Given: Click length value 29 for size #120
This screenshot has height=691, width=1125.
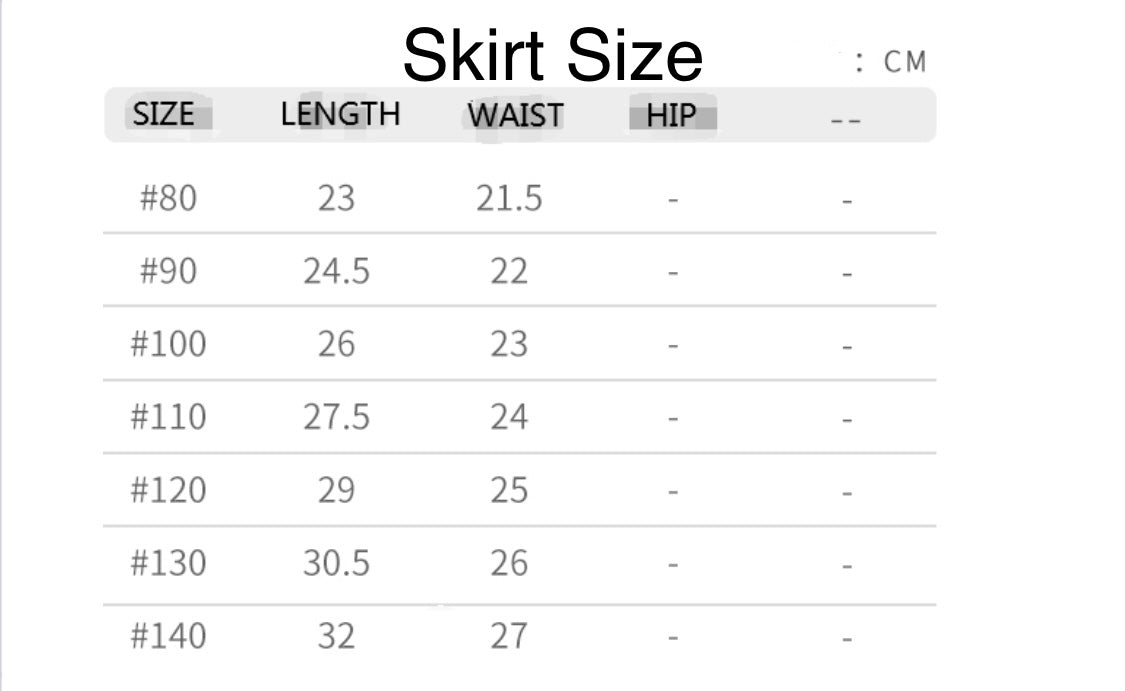Looking at the screenshot, I should [x=336, y=490].
